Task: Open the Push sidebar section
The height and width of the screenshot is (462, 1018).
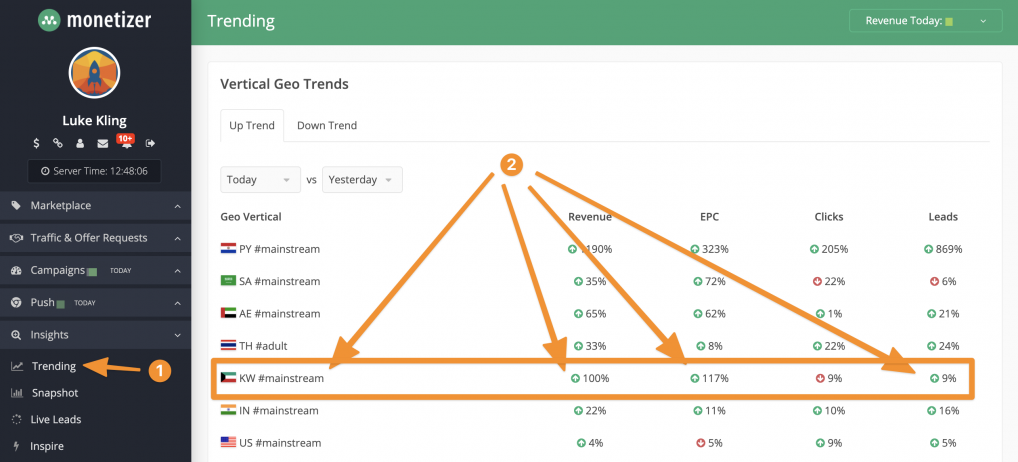Action: (95, 302)
